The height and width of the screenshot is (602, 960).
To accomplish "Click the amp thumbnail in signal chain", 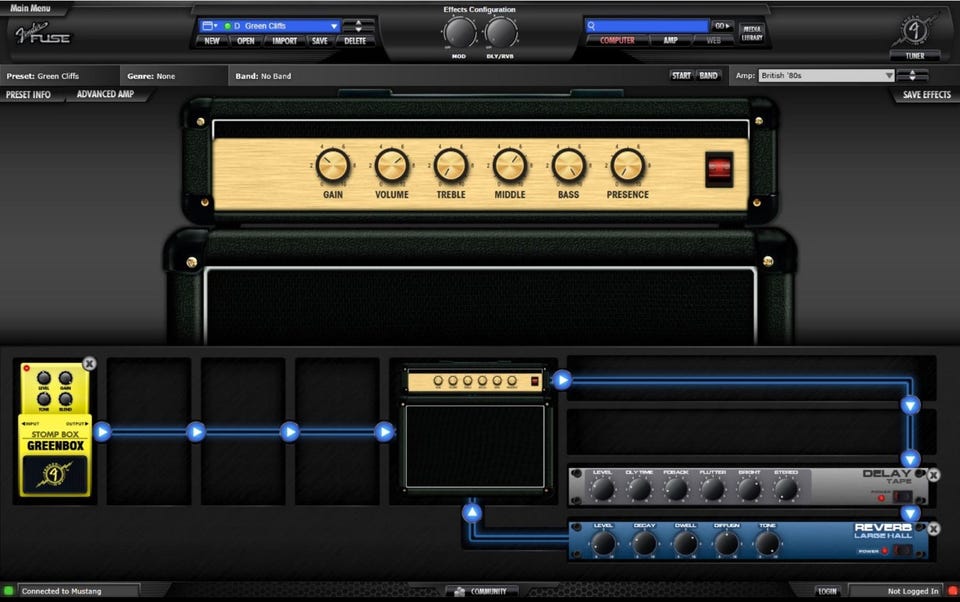I will [x=473, y=428].
